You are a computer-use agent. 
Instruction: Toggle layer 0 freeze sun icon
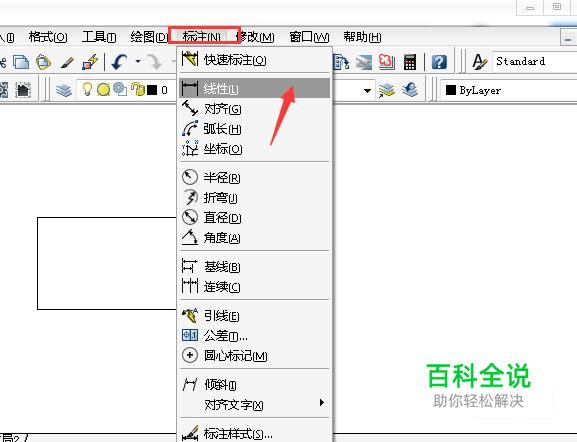103,89
